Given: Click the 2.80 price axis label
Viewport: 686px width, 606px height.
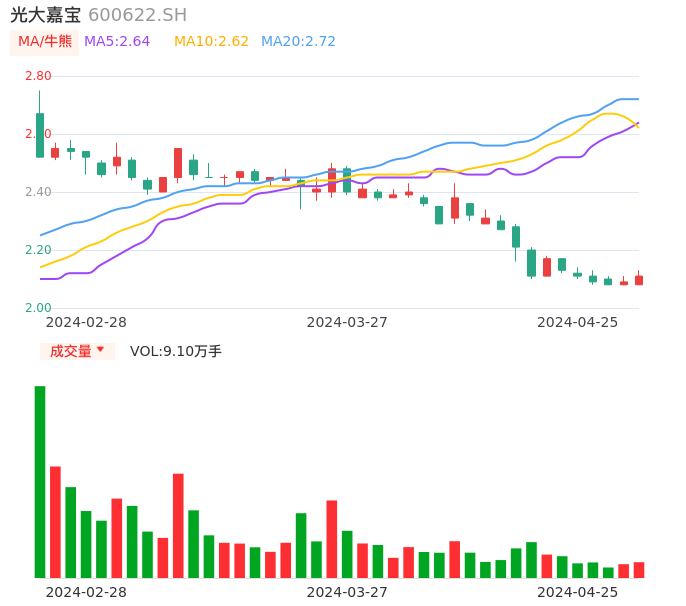Looking at the screenshot, I should pyautogui.click(x=38, y=76).
